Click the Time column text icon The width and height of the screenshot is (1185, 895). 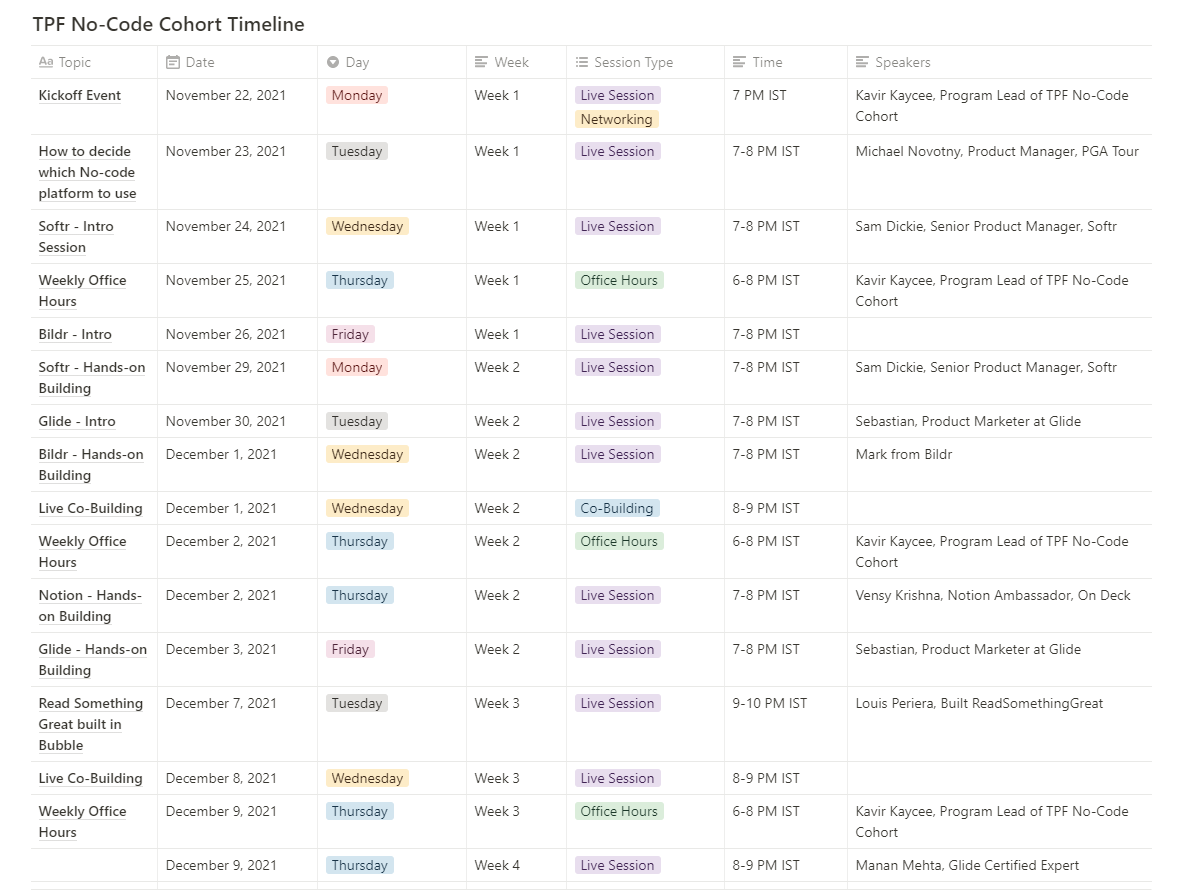739,62
